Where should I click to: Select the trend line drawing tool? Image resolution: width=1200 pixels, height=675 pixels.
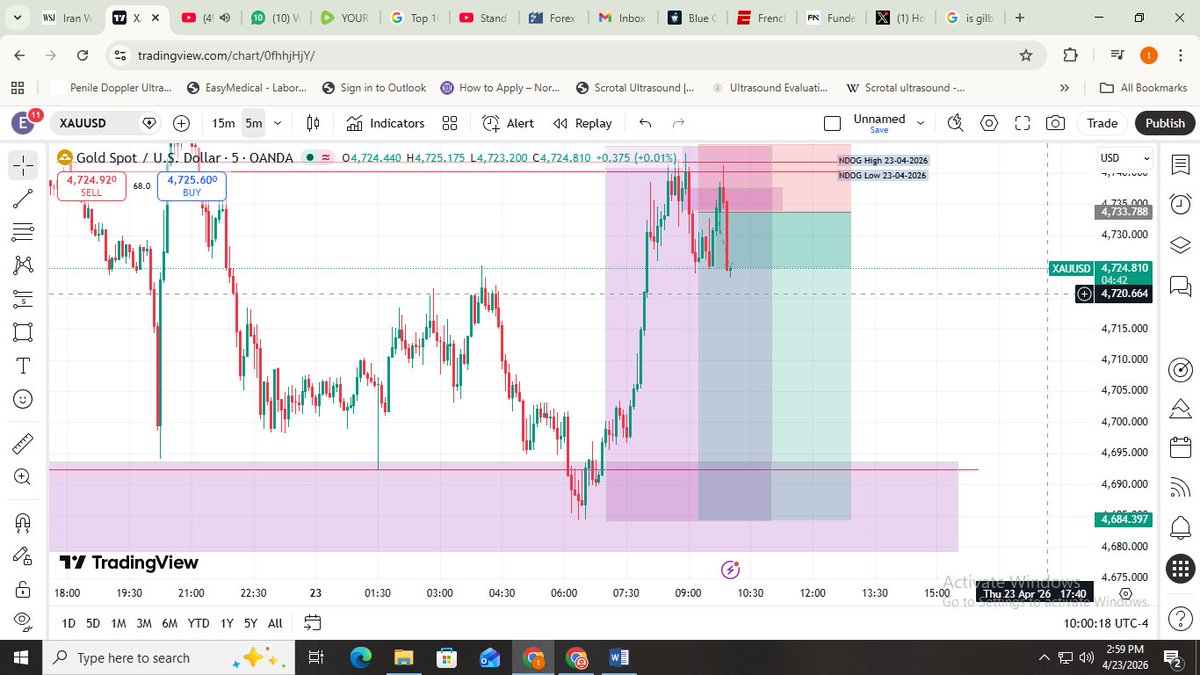click(x=24, y=199)
